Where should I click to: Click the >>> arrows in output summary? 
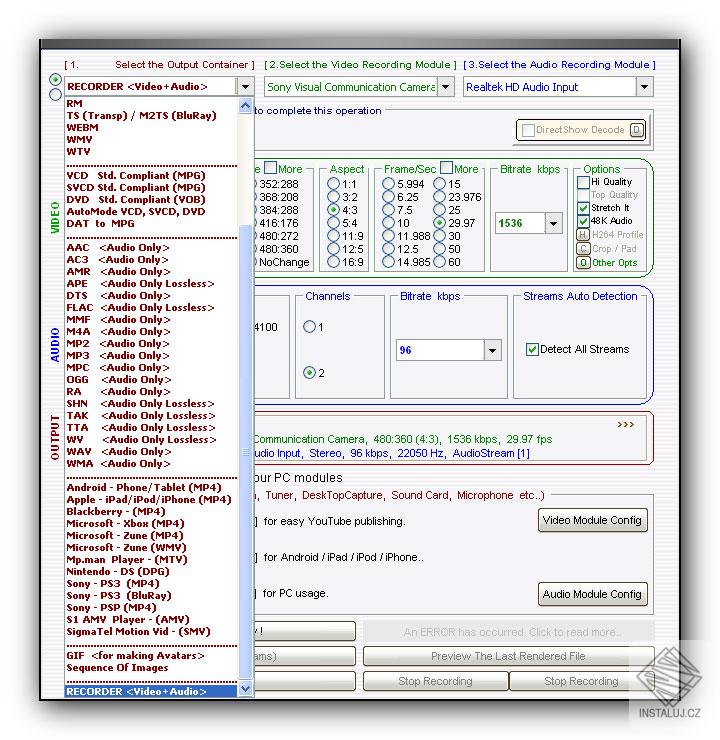(626, 425)
